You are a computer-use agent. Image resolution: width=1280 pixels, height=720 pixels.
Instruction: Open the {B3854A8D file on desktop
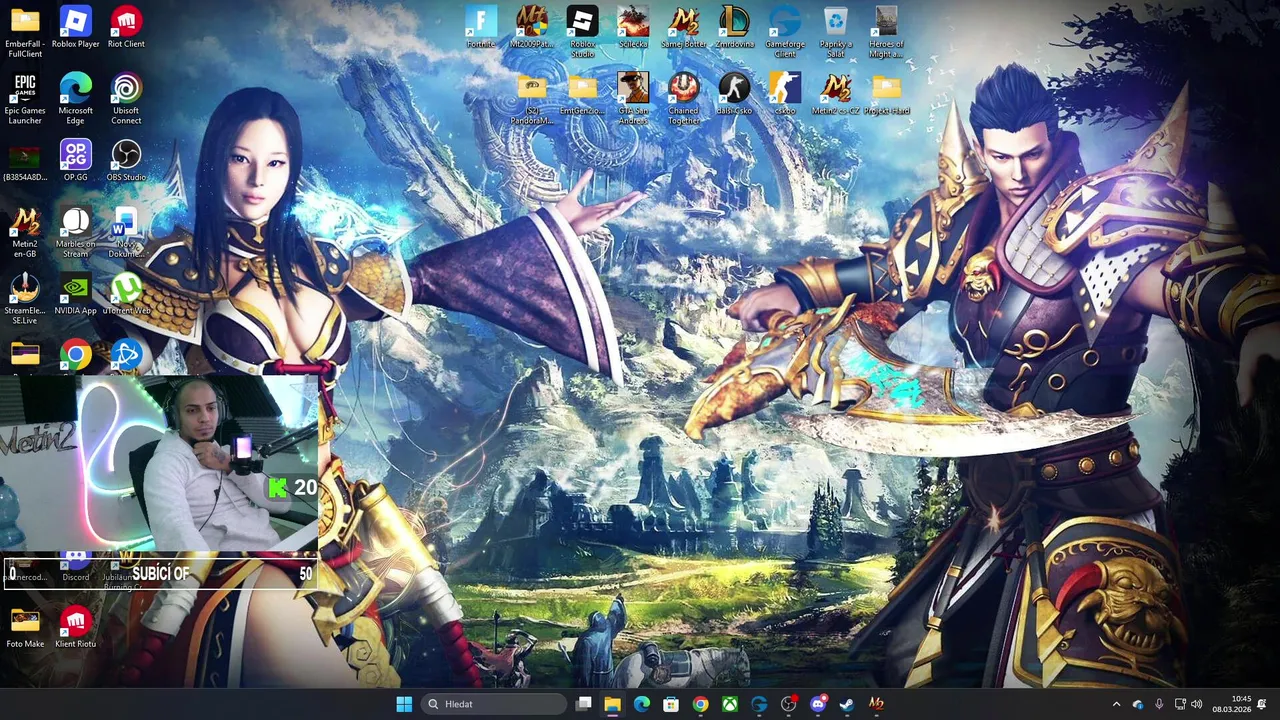(25, 160)
